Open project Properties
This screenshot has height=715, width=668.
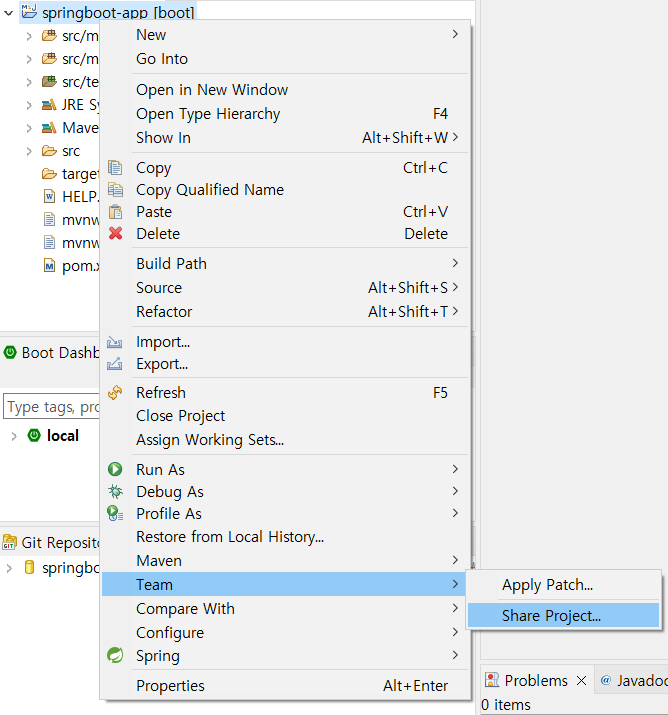coord(286,685)
